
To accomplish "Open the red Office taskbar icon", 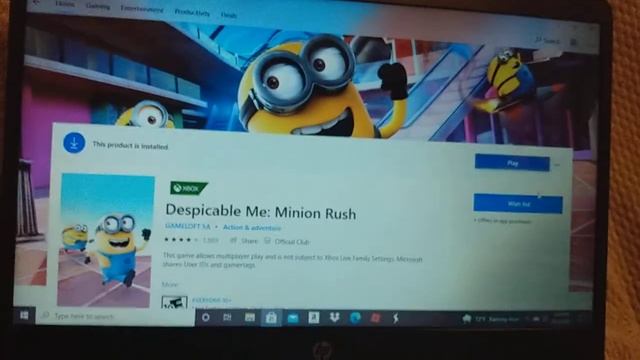I will 376,318.
